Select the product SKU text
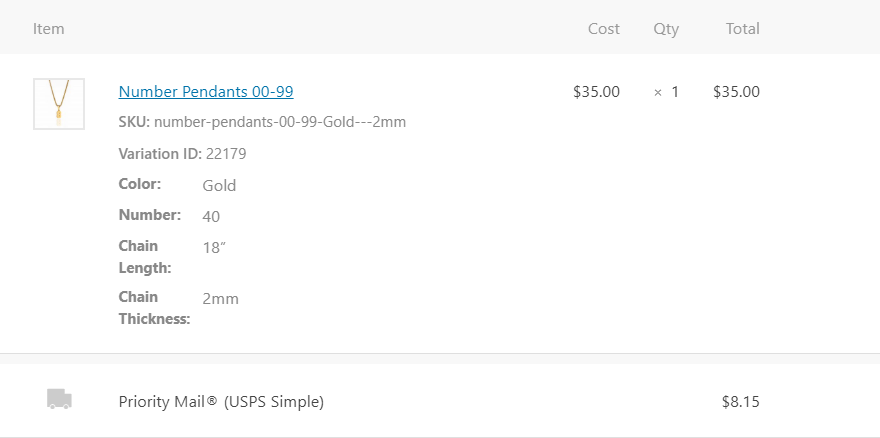Screen dimensions: 880x438 [x=262, y=122]
